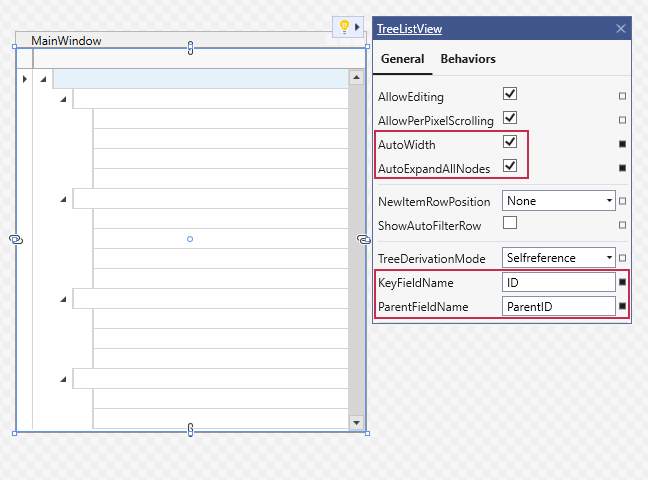Open the smart tag arrow beside lightbulb
The image size is (648, 480).
click(357, 27)
